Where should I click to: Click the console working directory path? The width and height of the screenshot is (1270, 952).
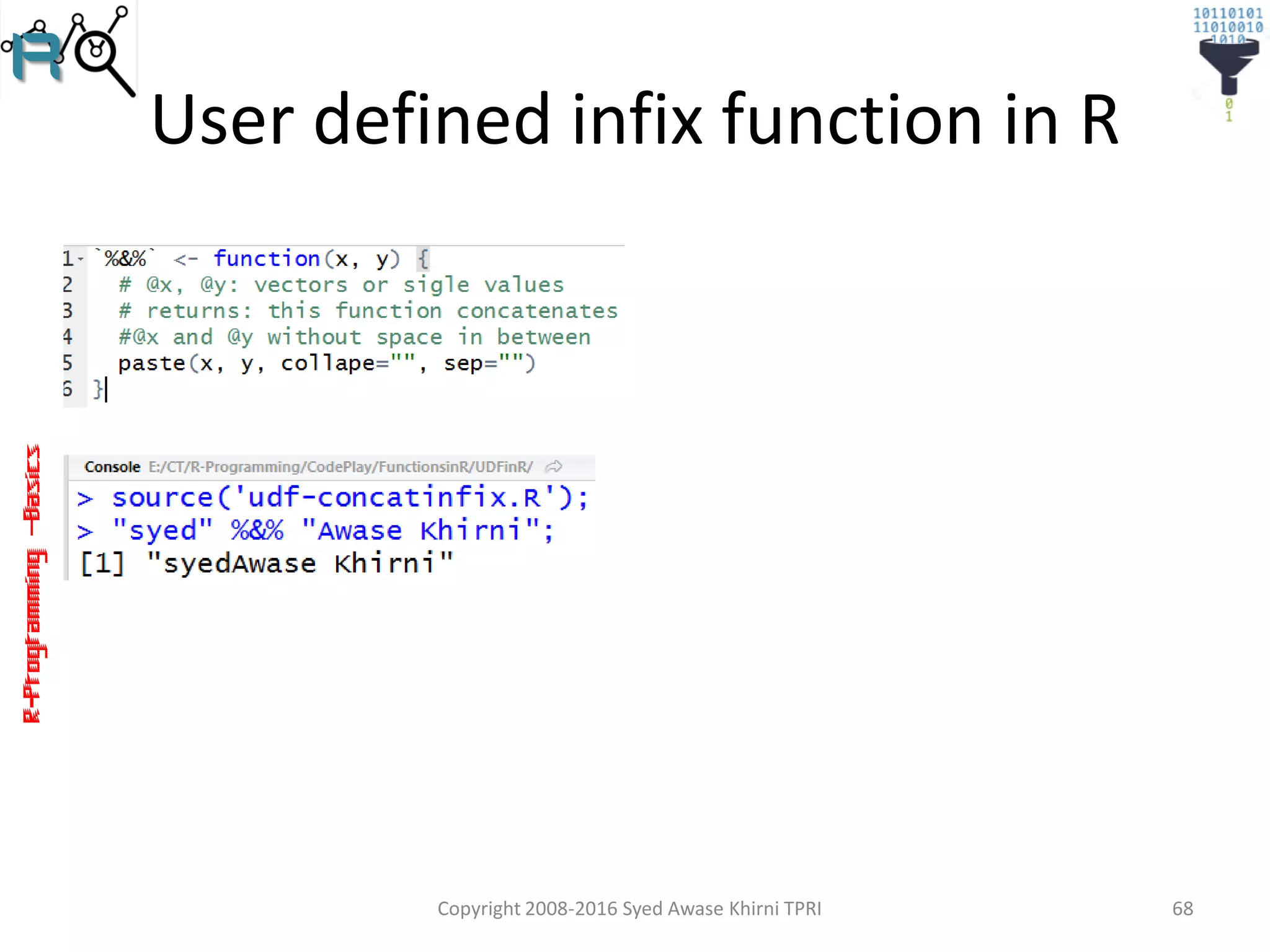pyautogui.click(x=340, y=467)
